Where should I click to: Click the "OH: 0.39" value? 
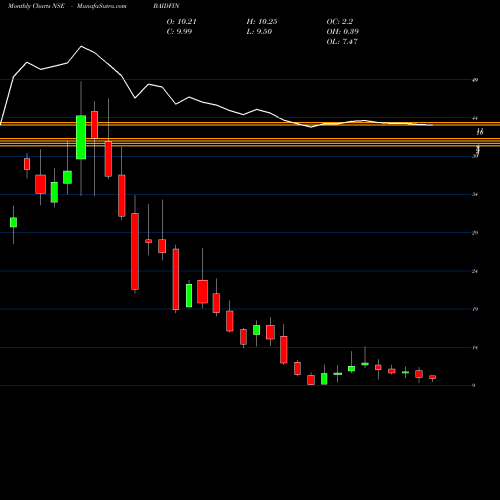click(x=343, y=32)
